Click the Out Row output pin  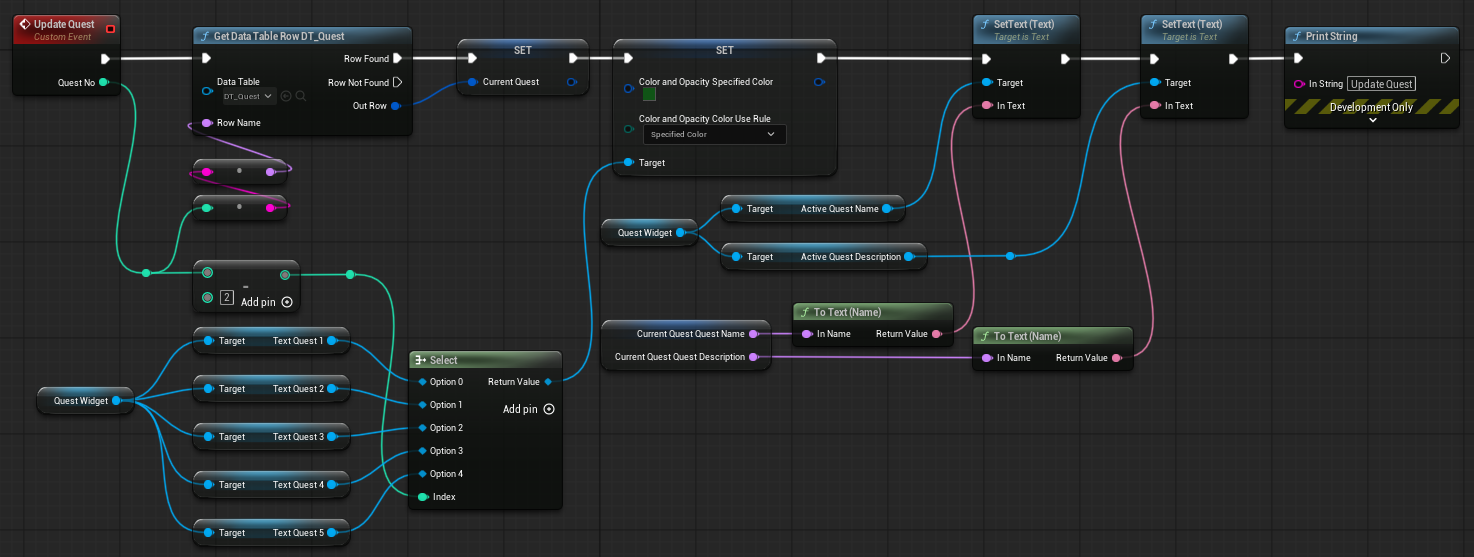(396, 105)
